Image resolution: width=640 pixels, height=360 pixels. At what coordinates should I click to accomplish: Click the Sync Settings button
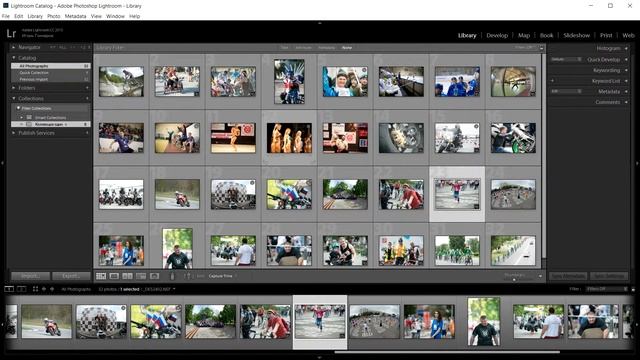coord(609,276)
